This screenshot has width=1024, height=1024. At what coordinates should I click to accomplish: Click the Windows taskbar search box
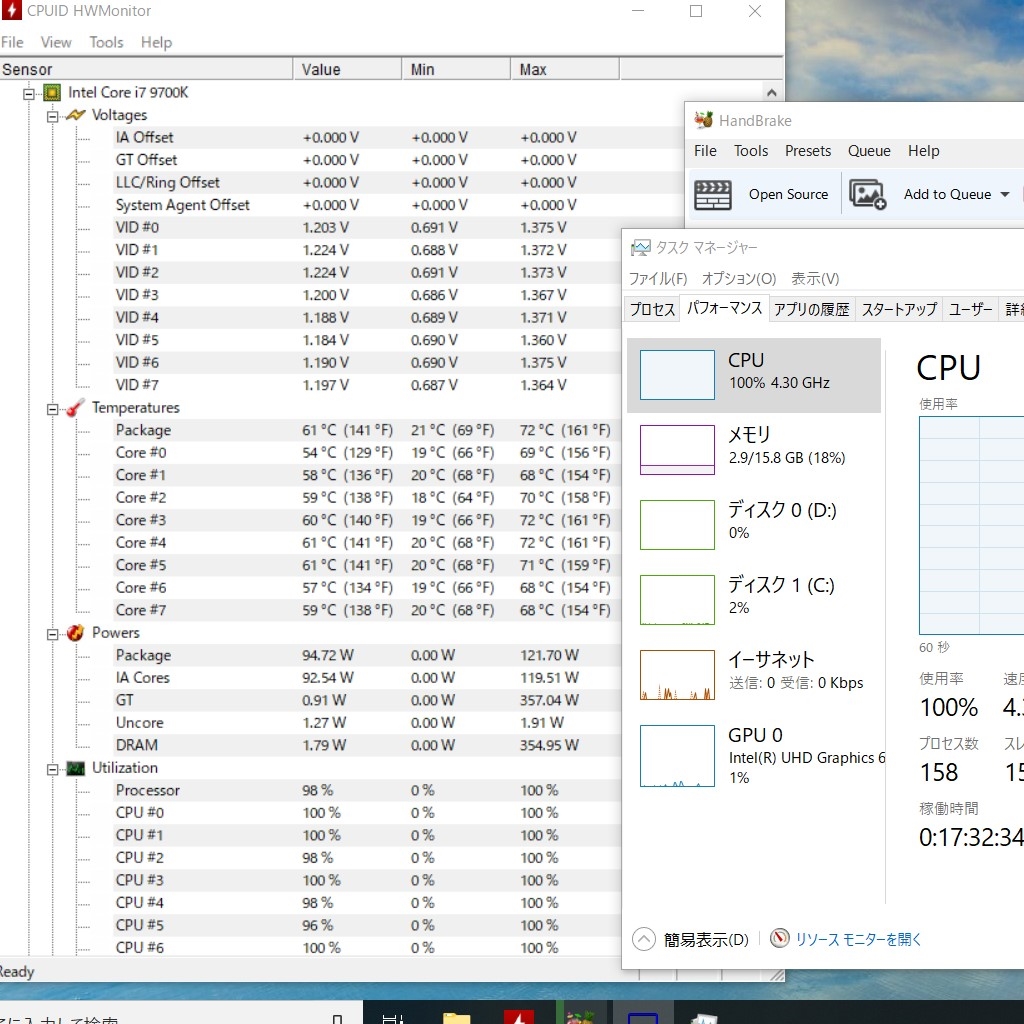181,1013
